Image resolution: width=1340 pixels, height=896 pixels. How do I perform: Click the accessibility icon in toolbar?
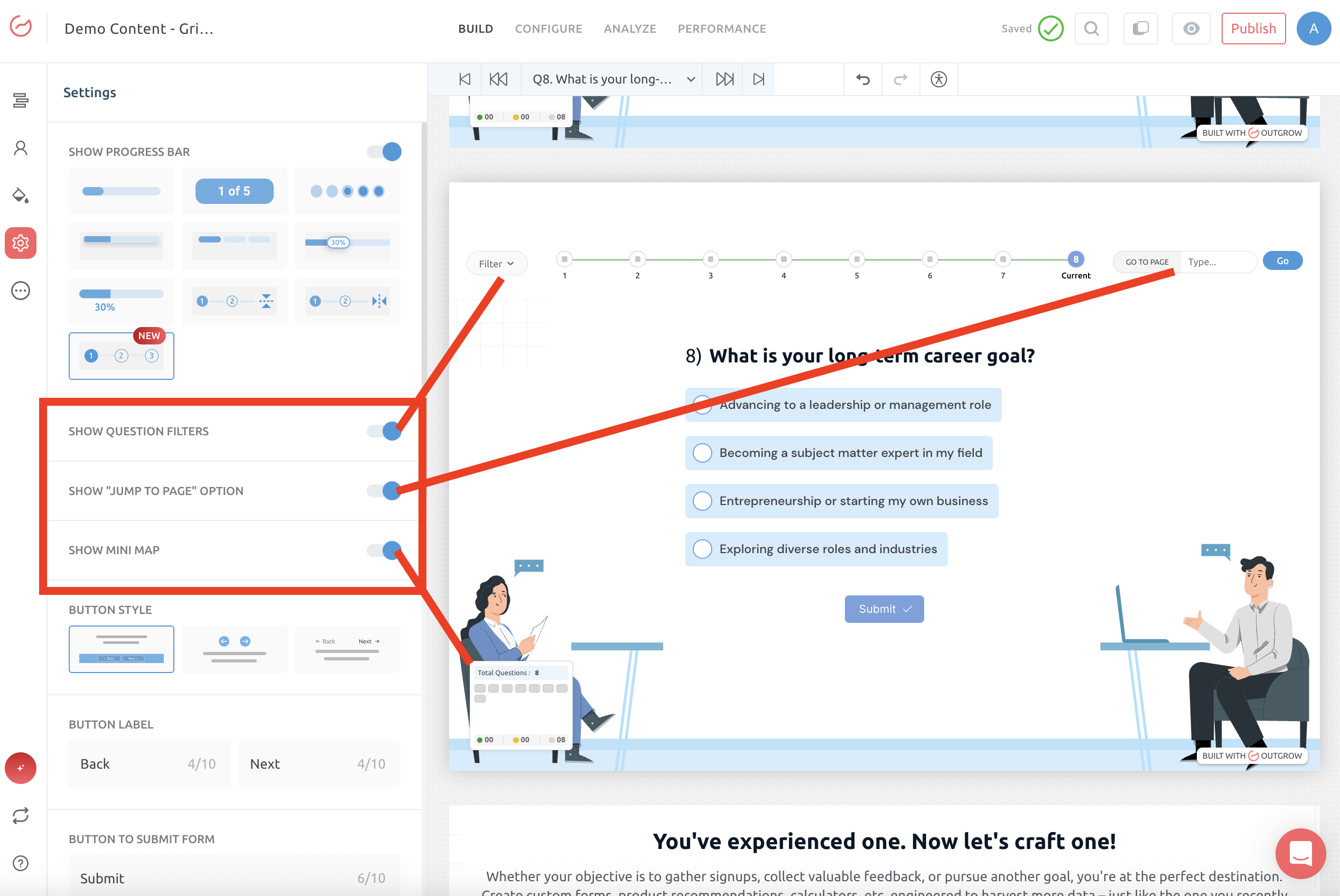[938, 79]
